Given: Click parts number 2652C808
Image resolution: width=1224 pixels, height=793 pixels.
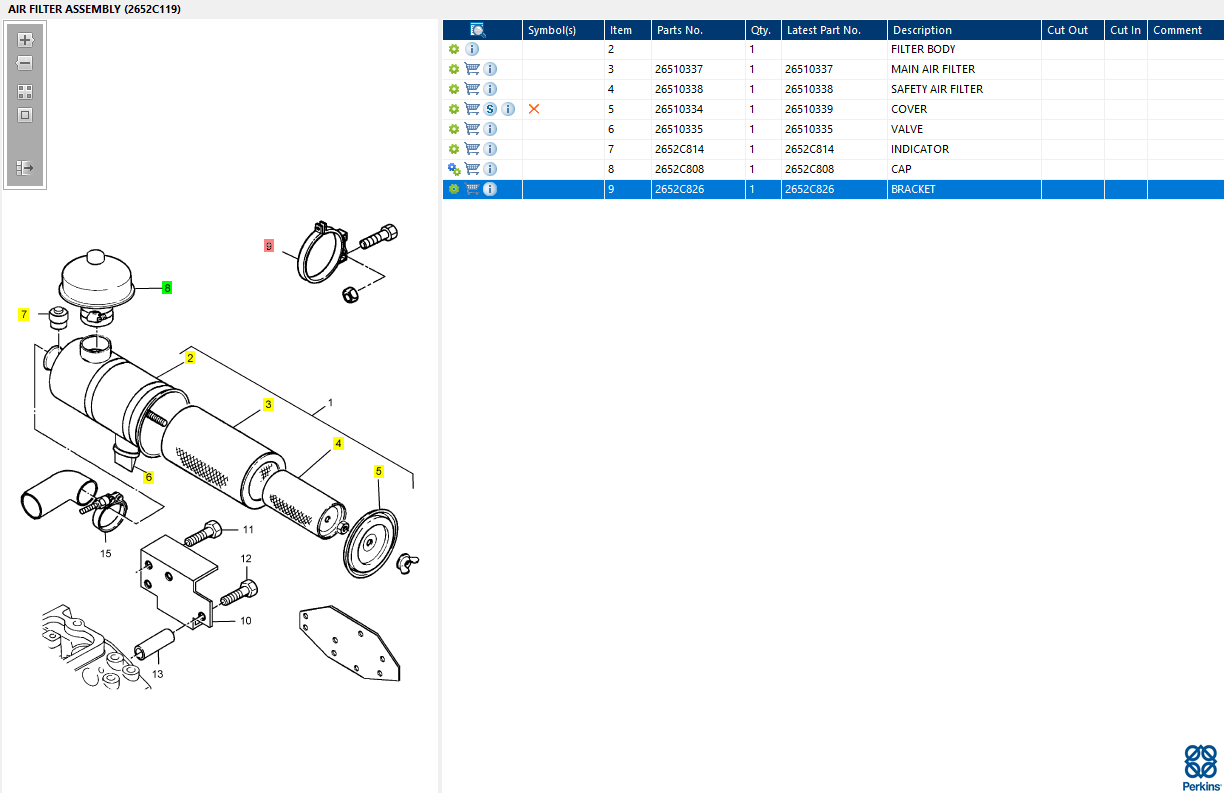Looking at the screenshot, I should tap(680, 169).
